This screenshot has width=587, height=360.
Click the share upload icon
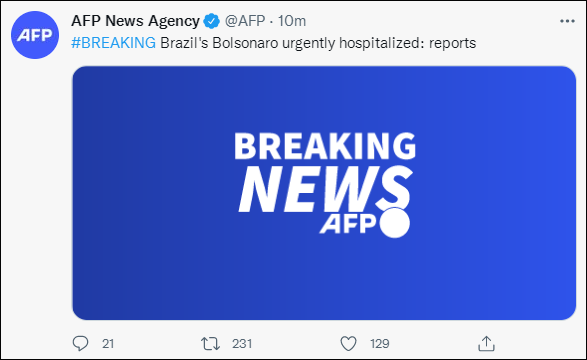pyautogui.click(x=486, y=344)
